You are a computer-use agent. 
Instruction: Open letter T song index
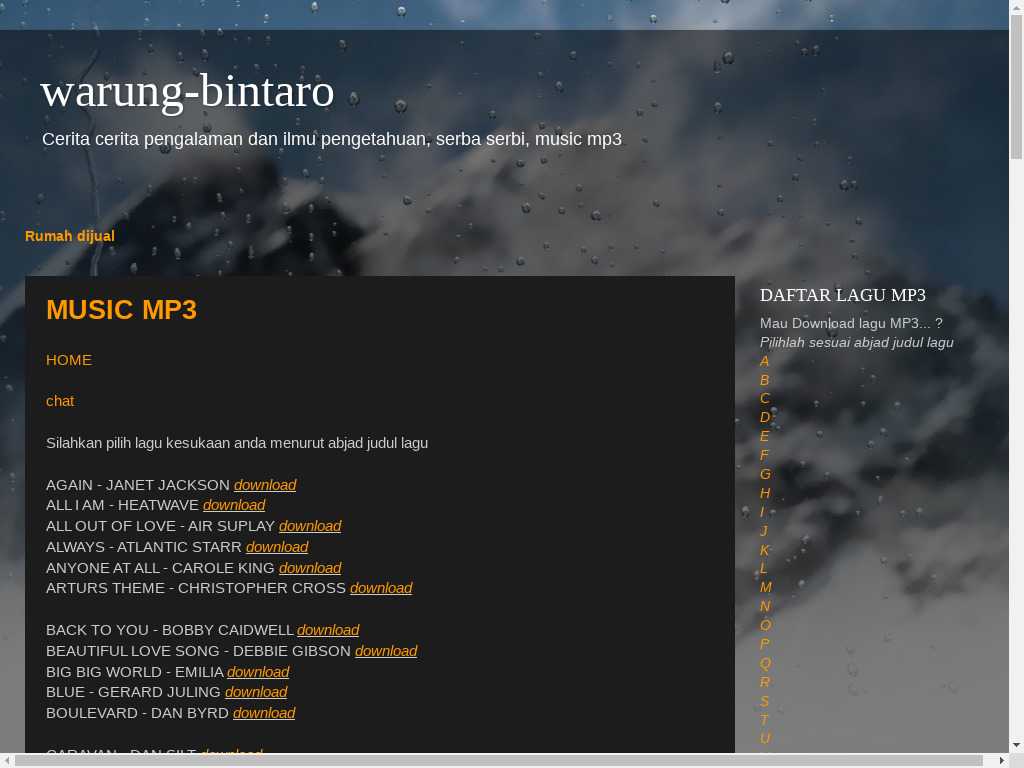click(764, 720)
